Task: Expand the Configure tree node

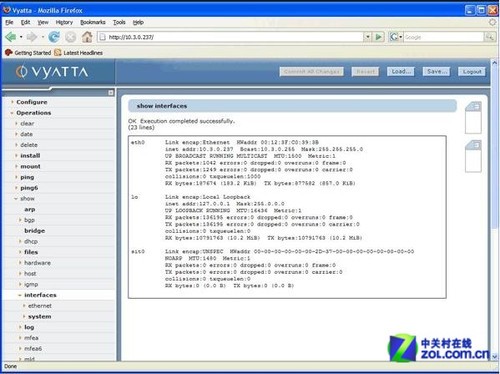Action: (12, 102)
